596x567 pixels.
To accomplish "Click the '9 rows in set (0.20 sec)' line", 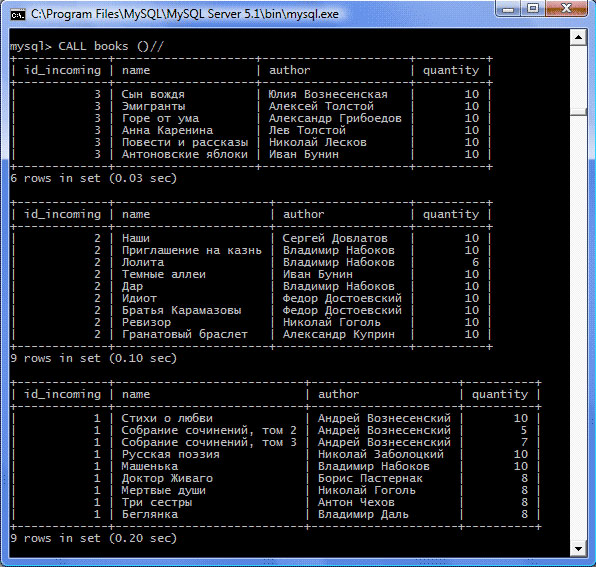I will point(94,538).
